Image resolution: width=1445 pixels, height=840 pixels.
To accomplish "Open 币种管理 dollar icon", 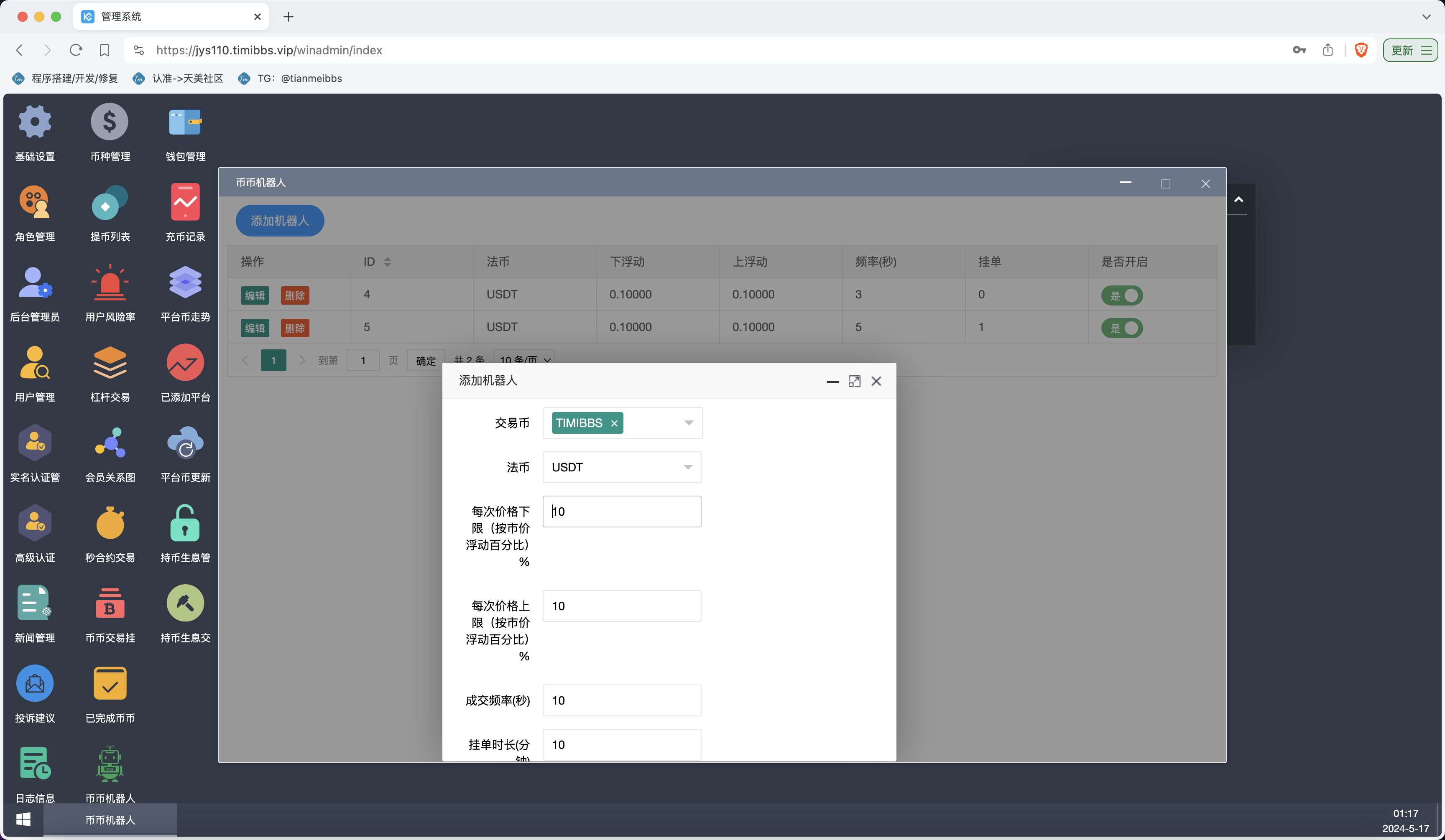I will click(x=110, y=122).
